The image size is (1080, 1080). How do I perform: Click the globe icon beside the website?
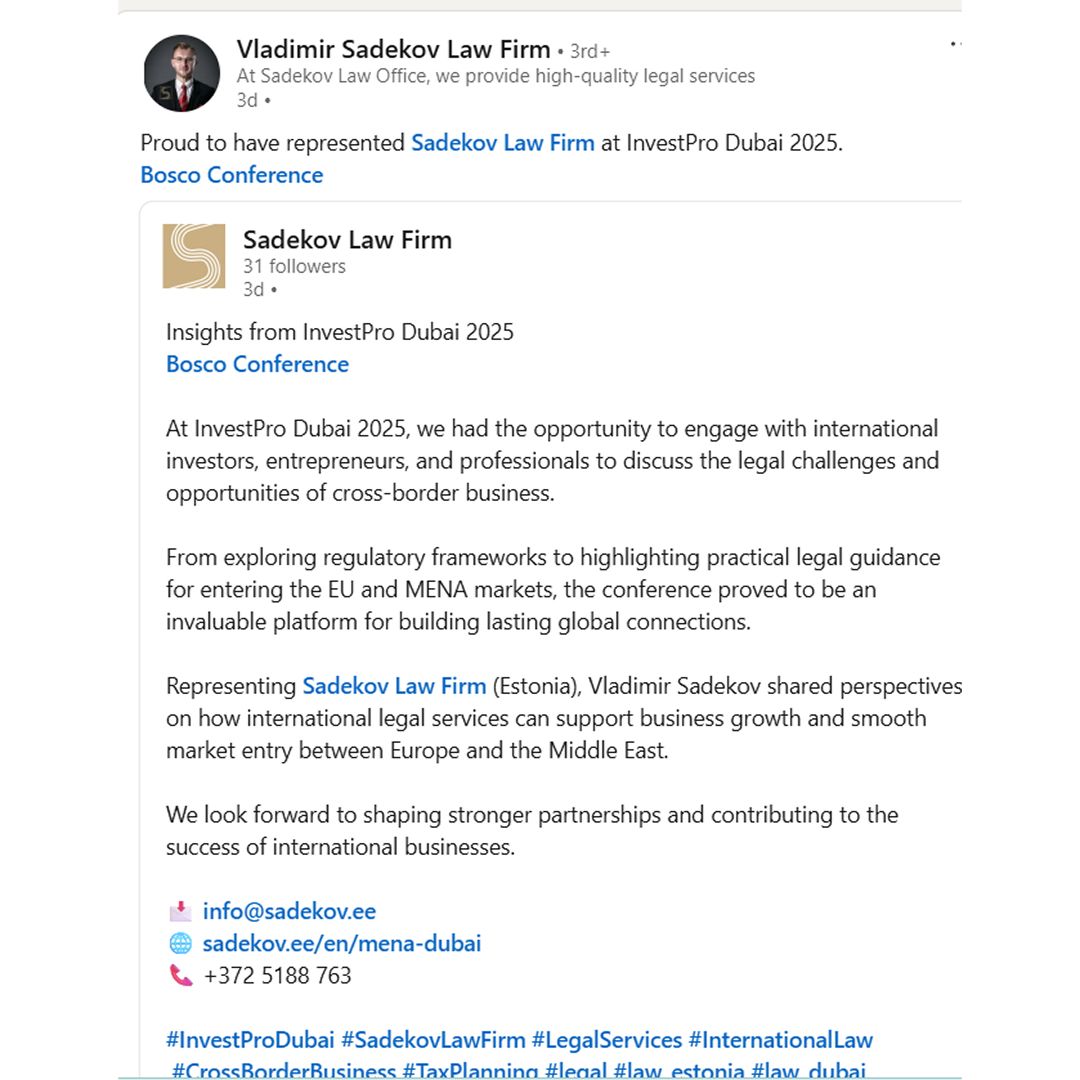coord(180,943)
